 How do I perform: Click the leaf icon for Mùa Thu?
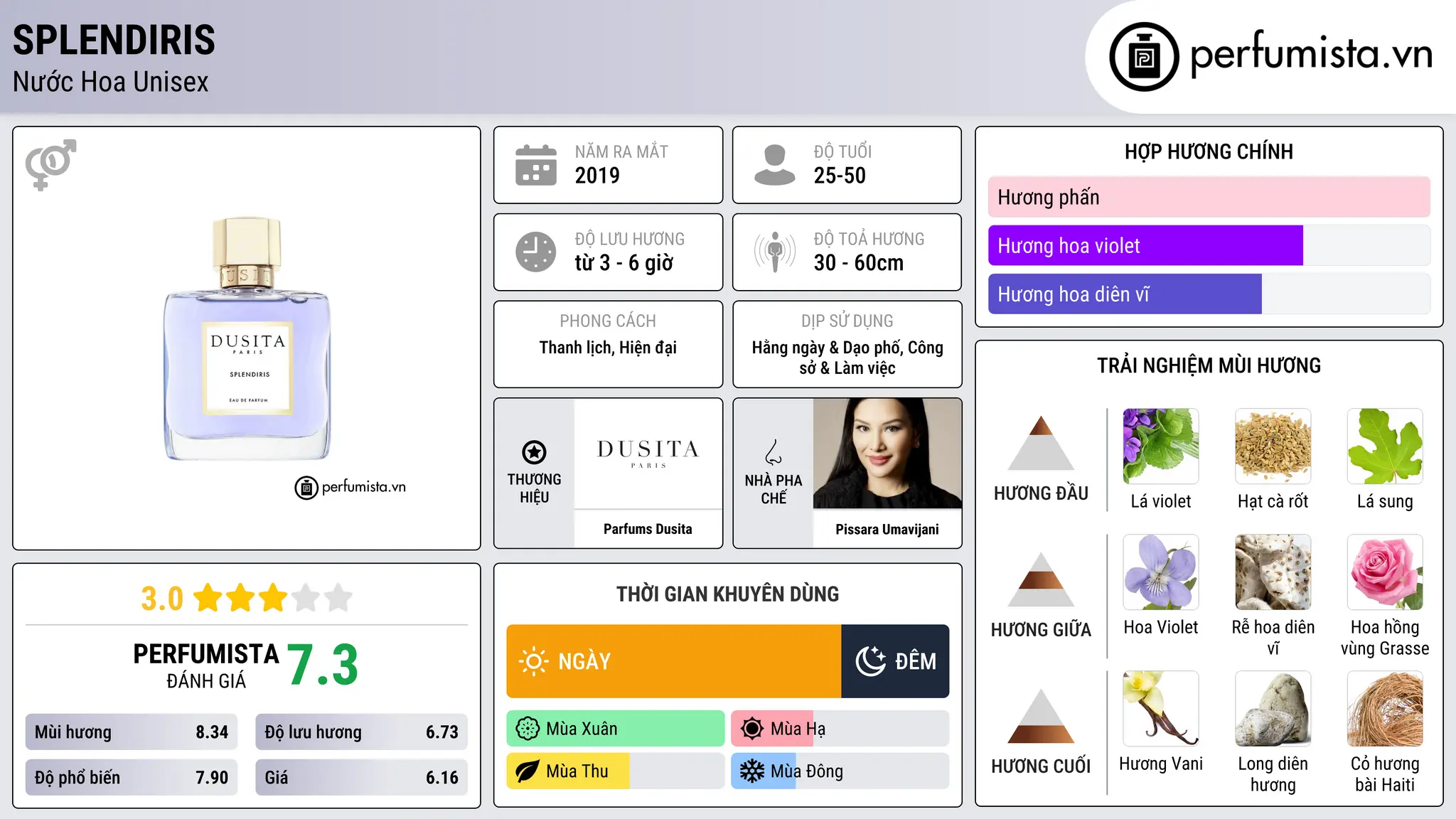[528, 771]
